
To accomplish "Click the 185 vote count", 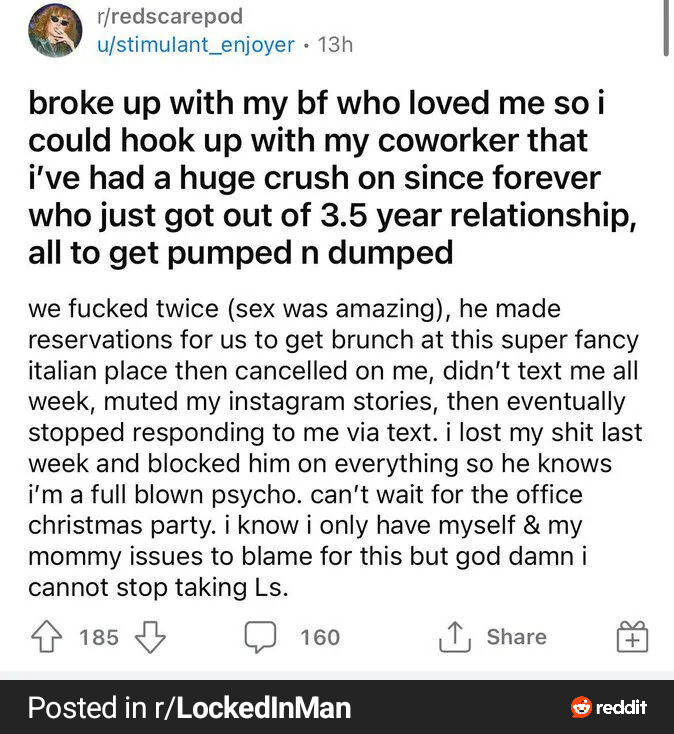I will tap(99, 637).
